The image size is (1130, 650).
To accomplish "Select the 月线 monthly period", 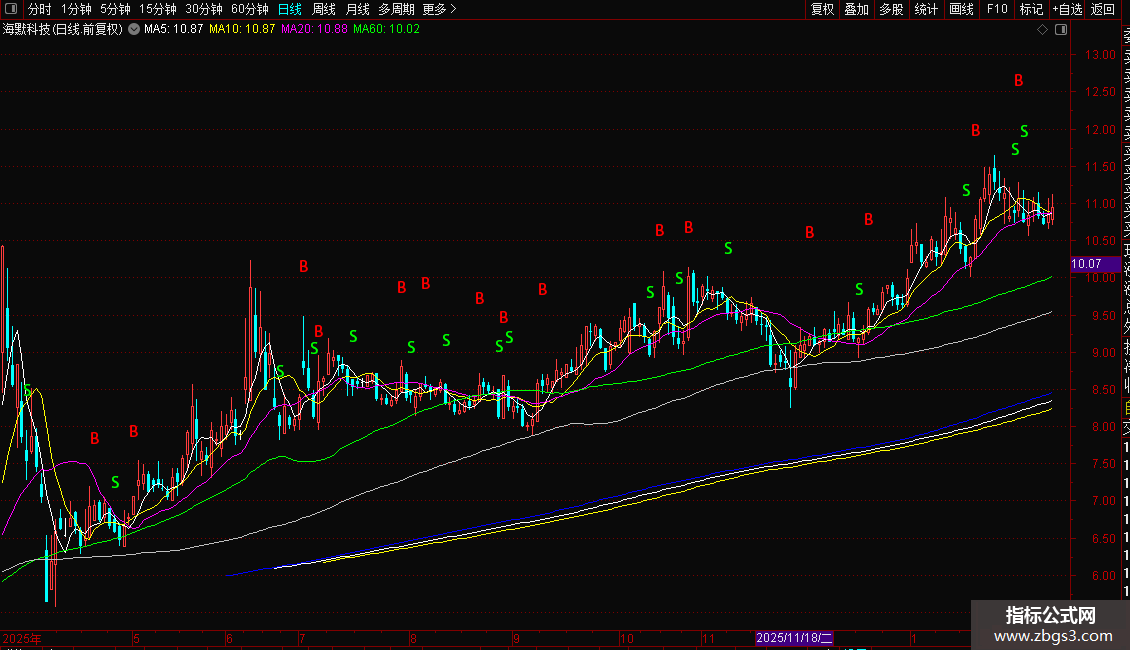I will click(x=357, y=9).
